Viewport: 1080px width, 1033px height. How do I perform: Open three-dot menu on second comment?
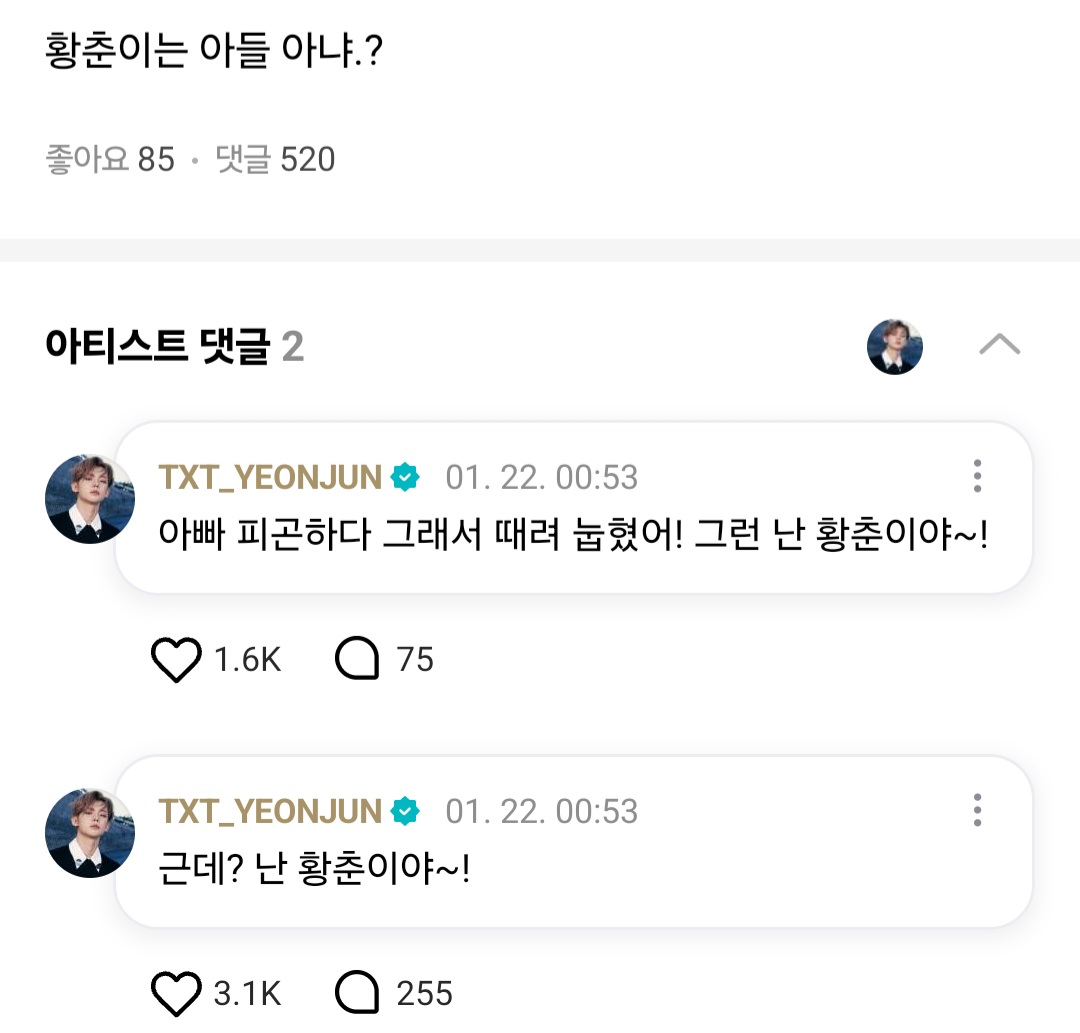tap(977, 810)
